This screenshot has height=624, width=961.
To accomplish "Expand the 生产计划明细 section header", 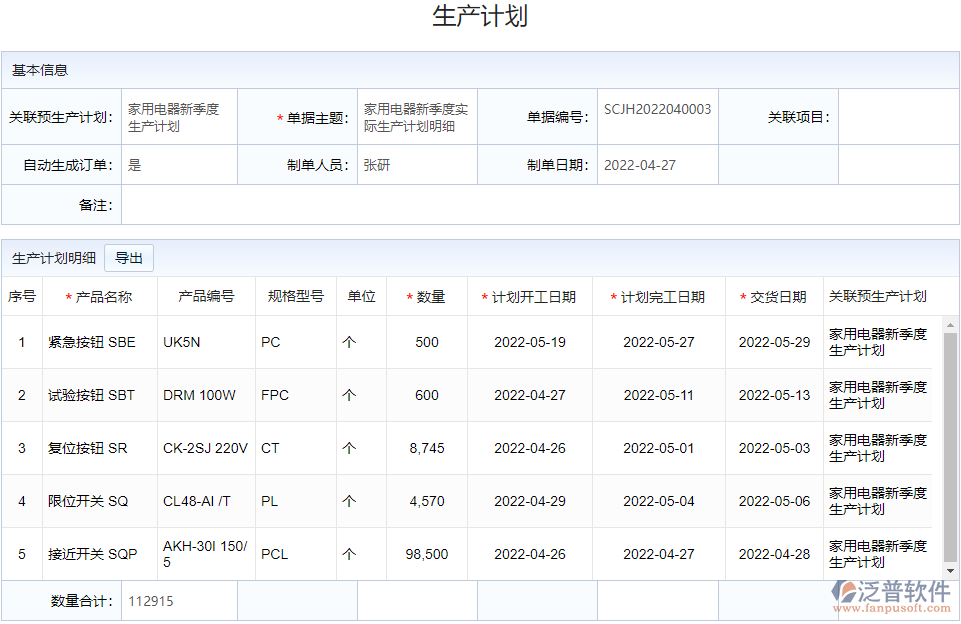I will click(x=51, y=257).
